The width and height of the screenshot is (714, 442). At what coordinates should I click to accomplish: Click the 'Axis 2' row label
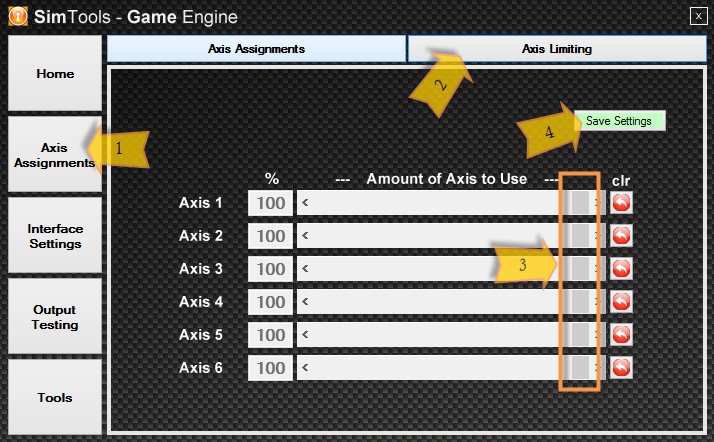[201, 236]
